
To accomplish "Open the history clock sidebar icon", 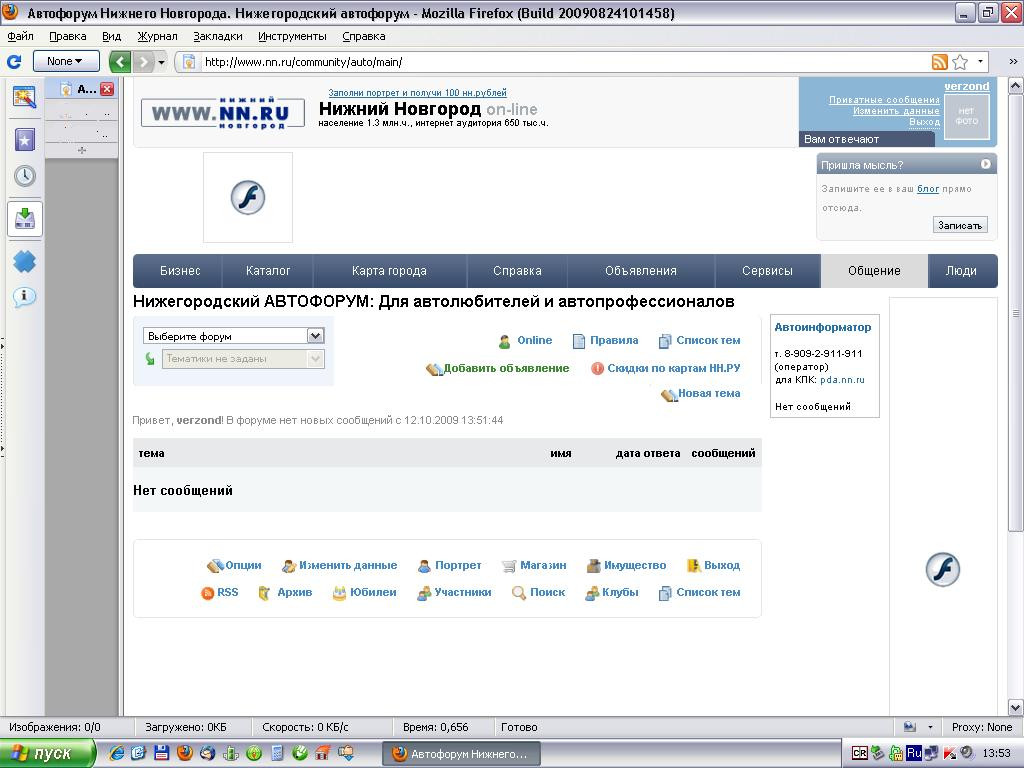I will pos(25,176).
